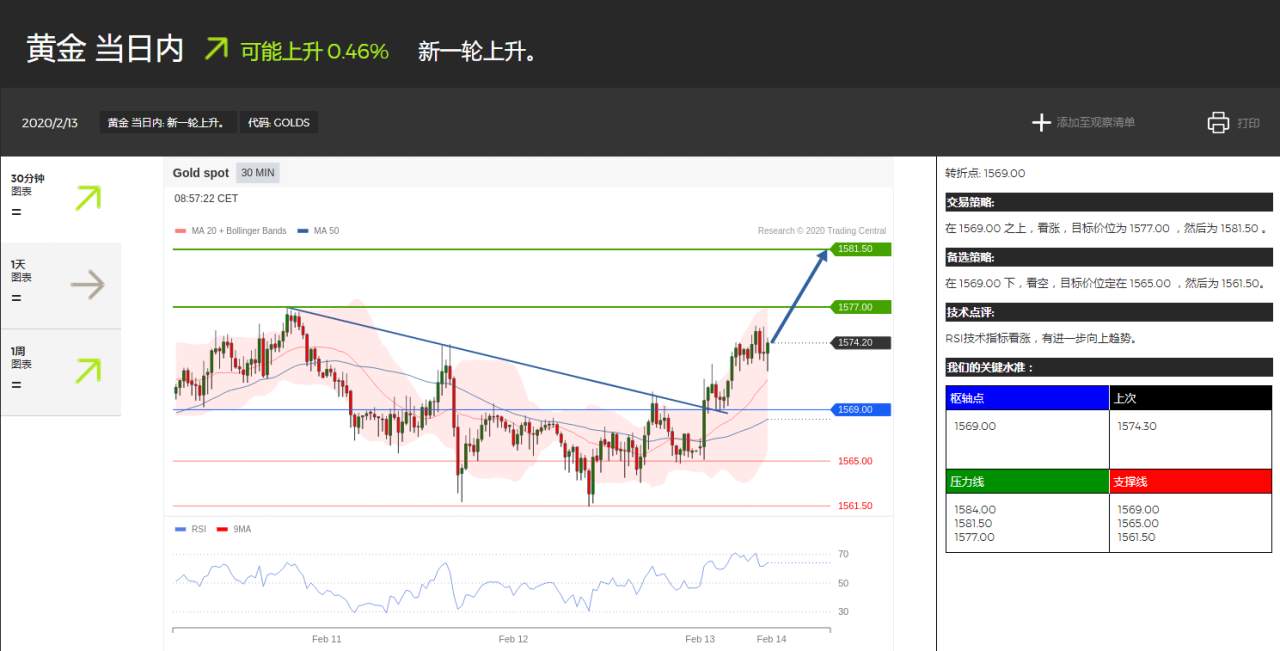The height and width of the screenshot is (651, 1280).
Task: Select the 1天 chart tab
Action: [60, 285]
